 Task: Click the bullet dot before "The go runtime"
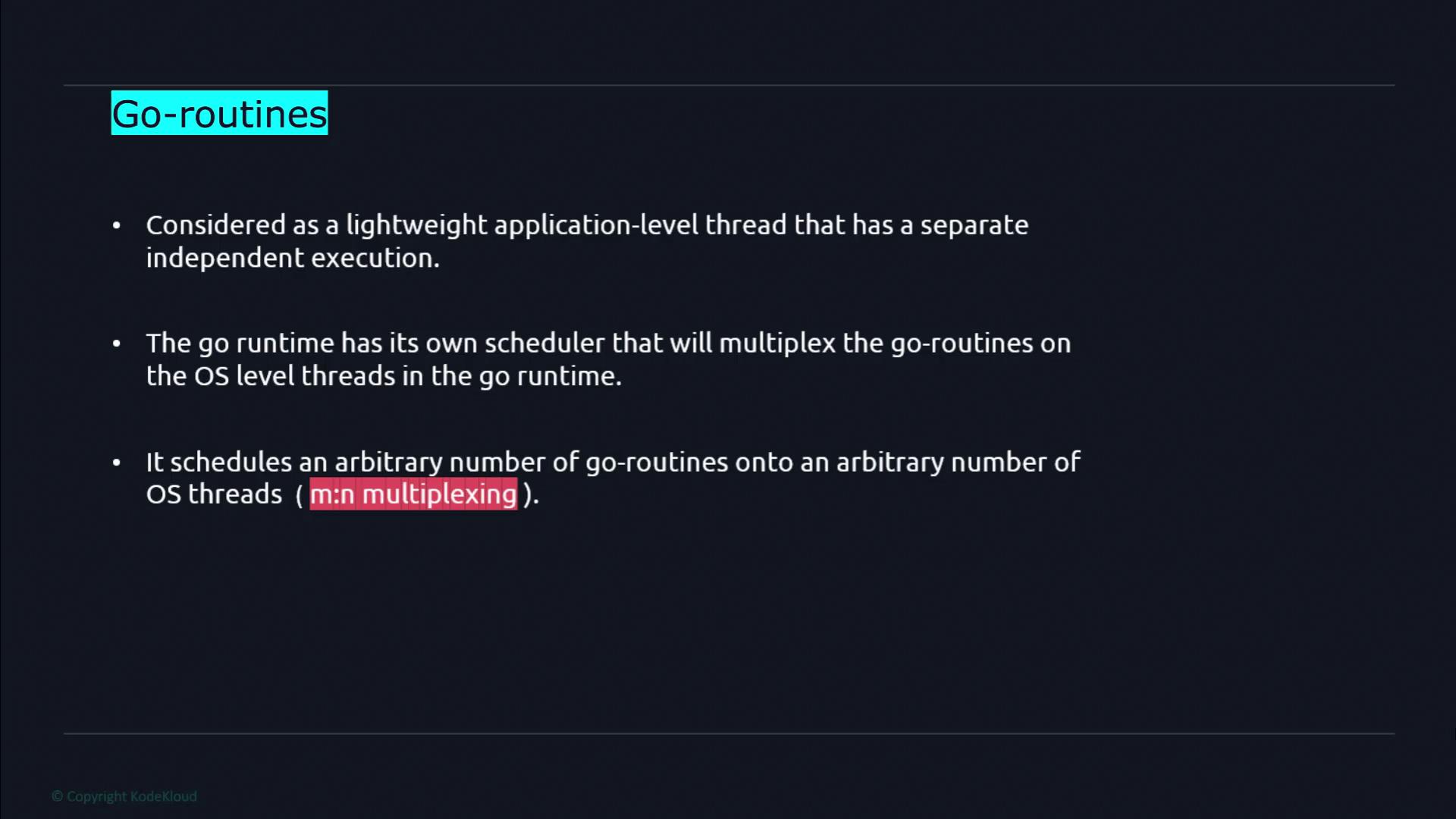pos(116,344)
